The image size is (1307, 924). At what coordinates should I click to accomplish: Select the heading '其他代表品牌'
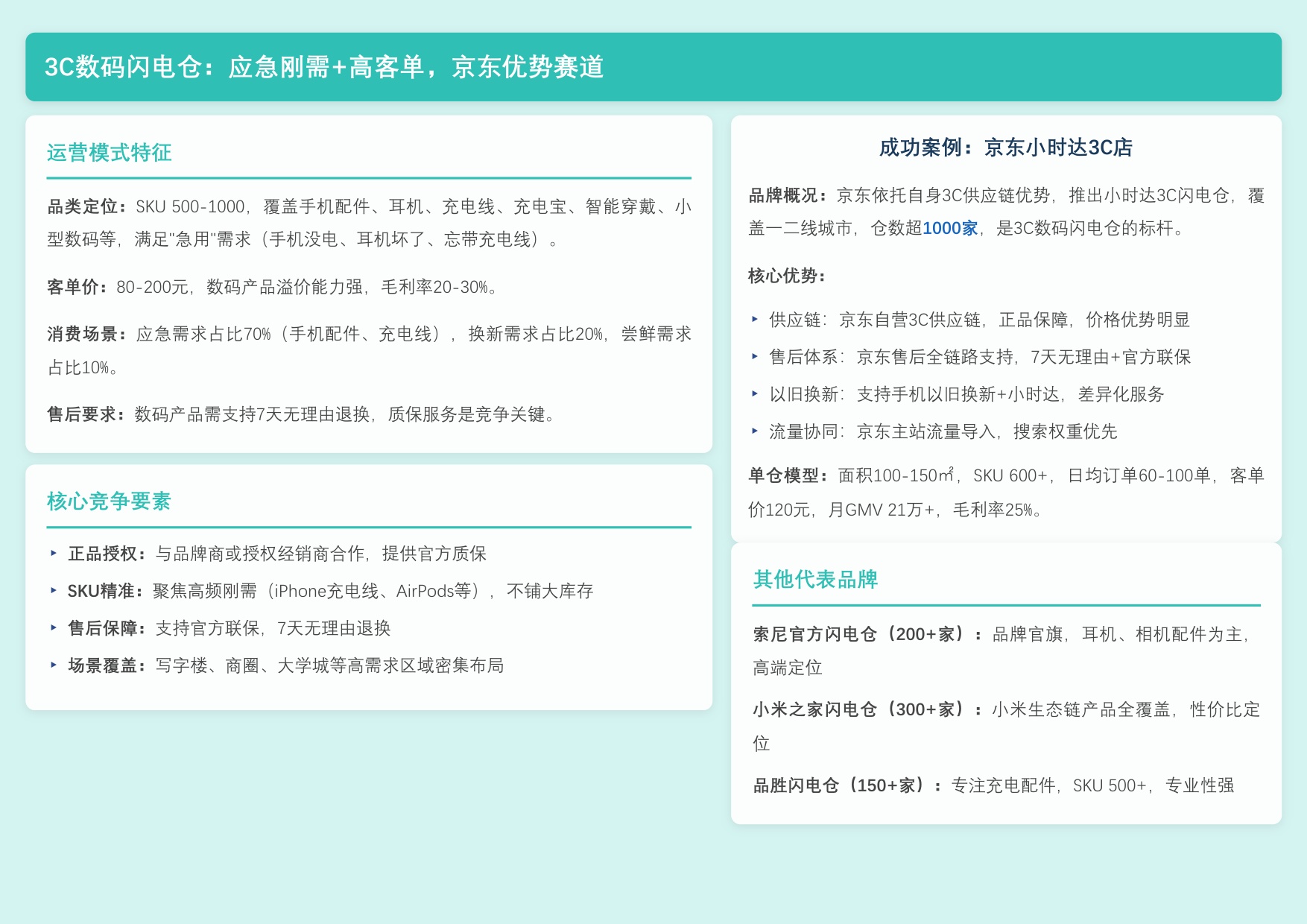click(x=815, y=580)
